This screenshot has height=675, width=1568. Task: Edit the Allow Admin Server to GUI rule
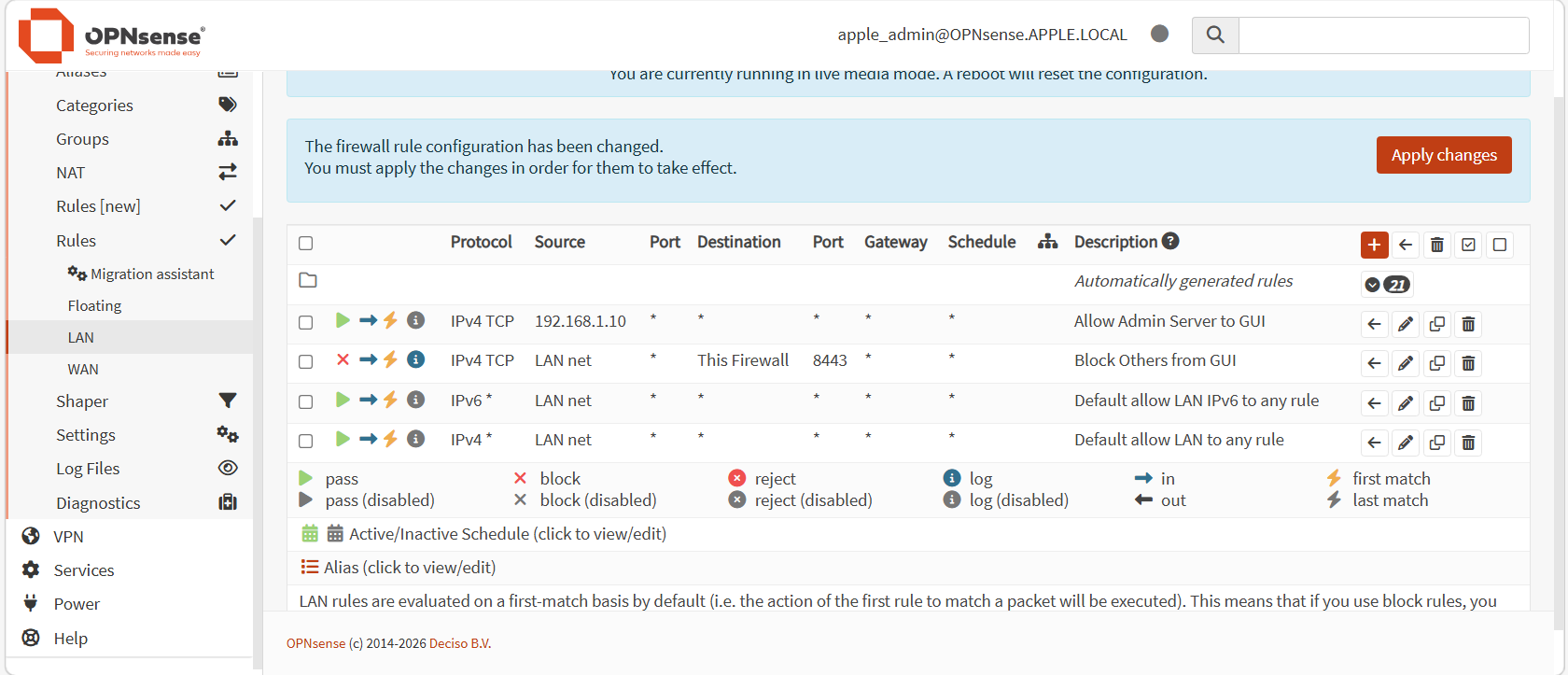[1406, 324]
